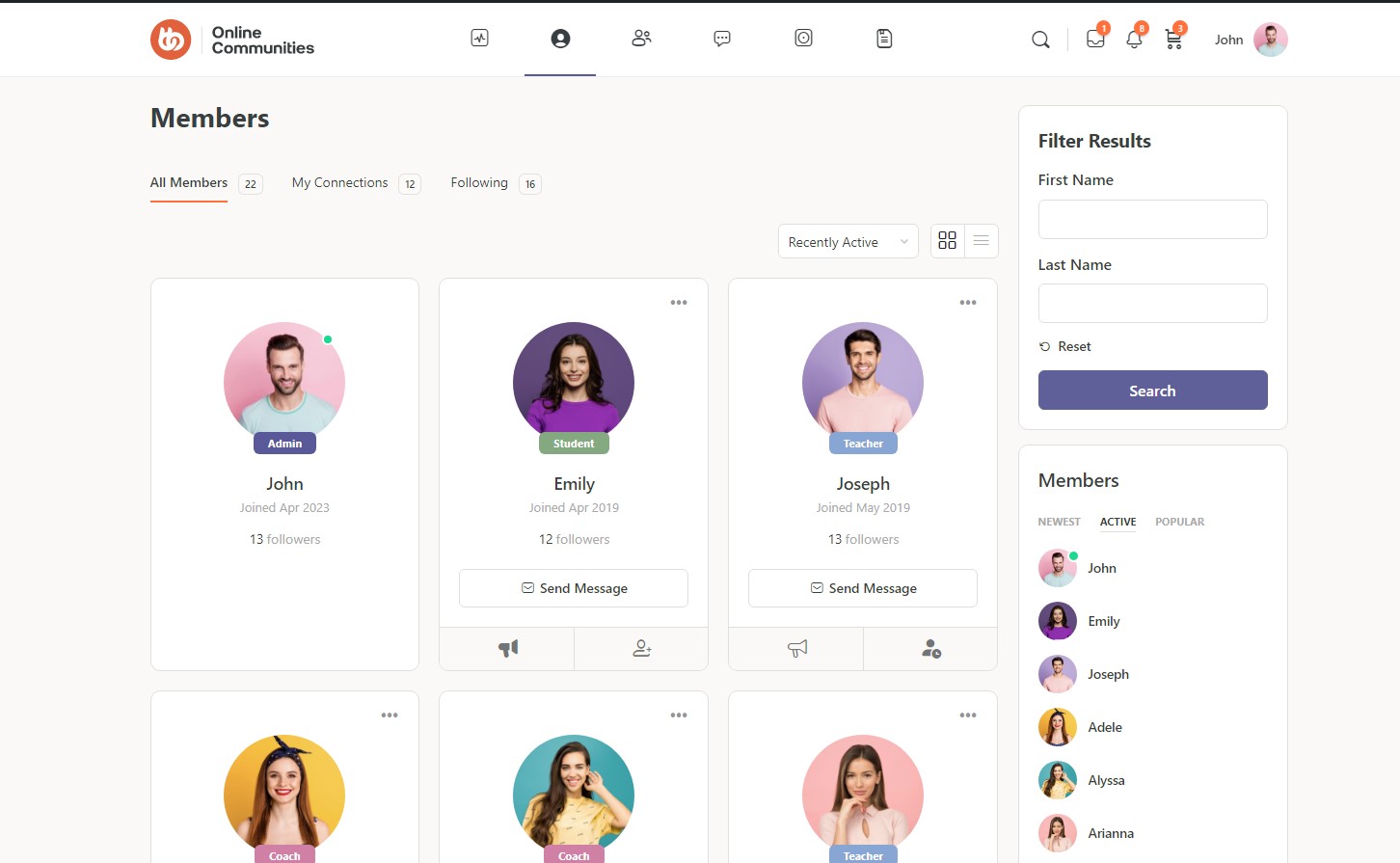The image size is (1400, 863).
Task: Switch to the Following tab
Action: [479, 183]
